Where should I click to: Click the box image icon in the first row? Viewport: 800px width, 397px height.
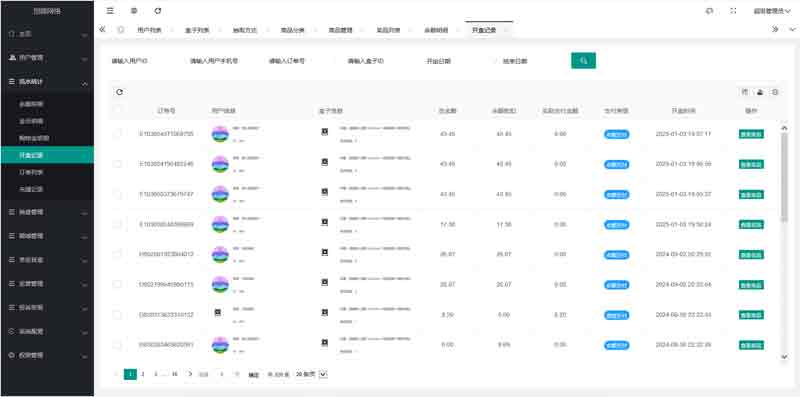(324, 132)
